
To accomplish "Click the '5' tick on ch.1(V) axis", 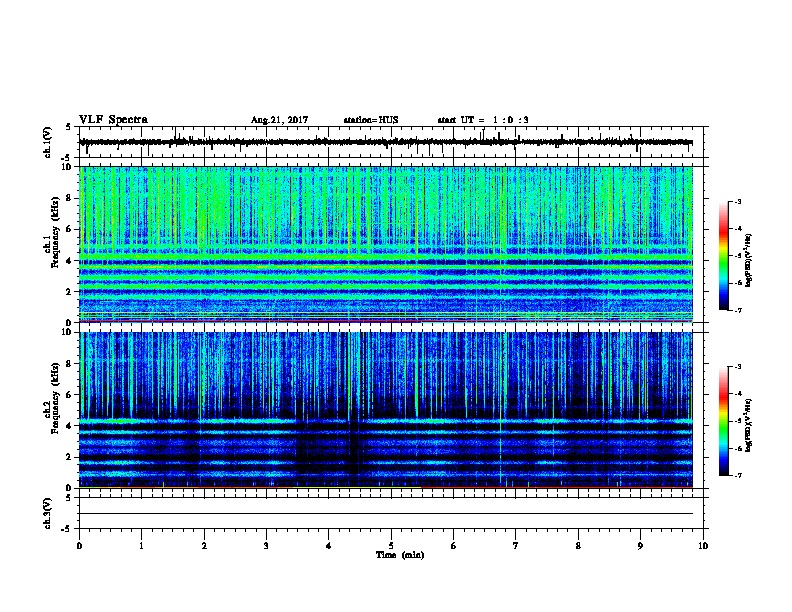I will point(69,127).
